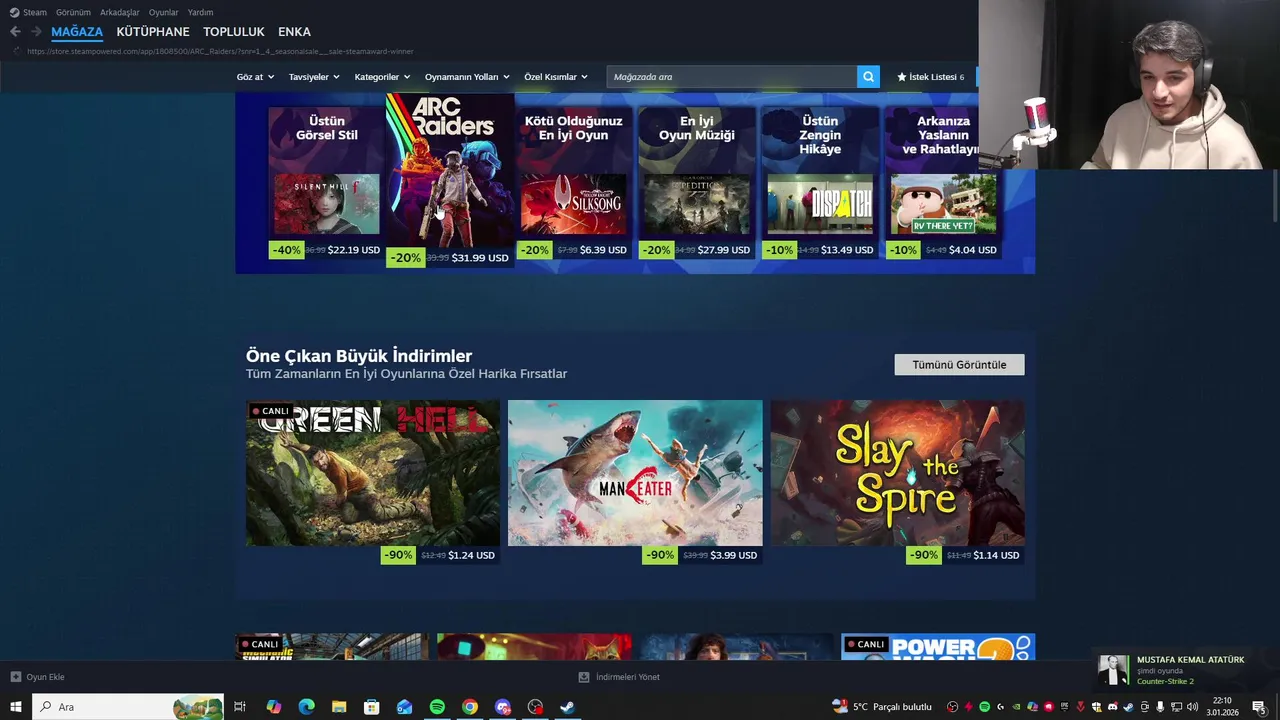The width and height of the screenshot is (1280, 720).
Task: Open the Silent Hill f award card
Action: [327, 183]
